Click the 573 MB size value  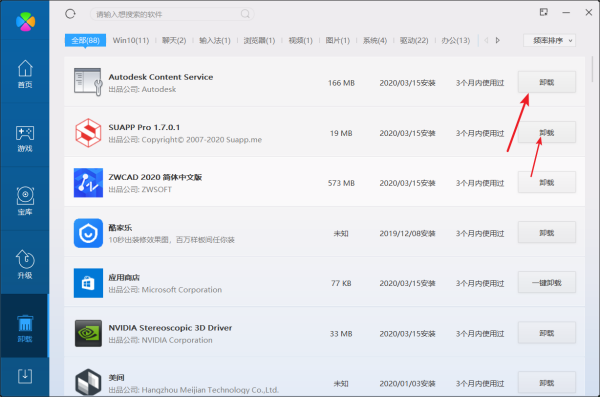pos(341,183)
